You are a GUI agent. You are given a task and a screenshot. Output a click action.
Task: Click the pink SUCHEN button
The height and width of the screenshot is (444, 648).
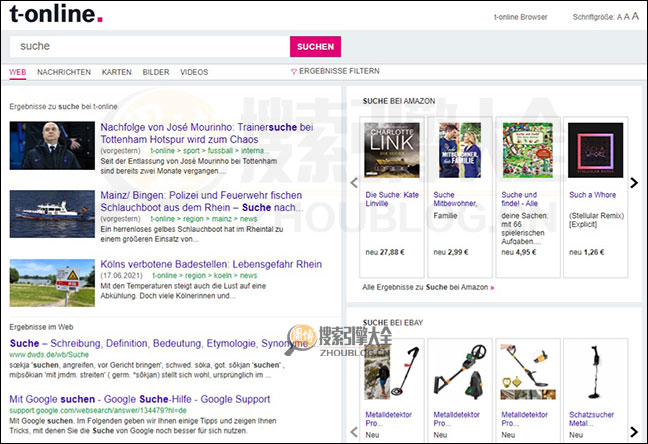(315, 46)
